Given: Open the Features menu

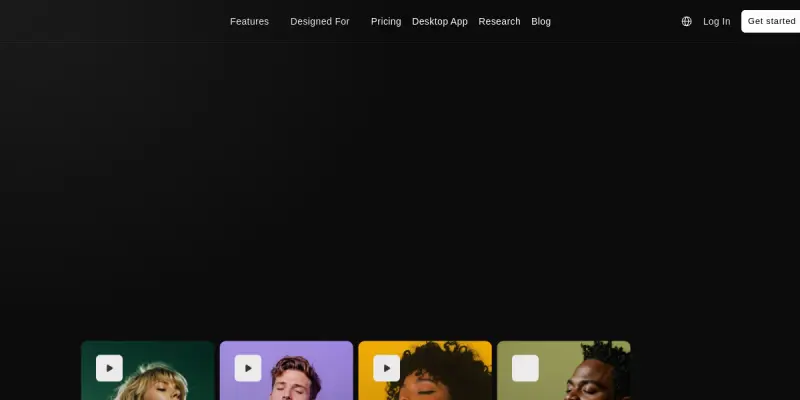Looking at the screenshot, I should [249, 21].
